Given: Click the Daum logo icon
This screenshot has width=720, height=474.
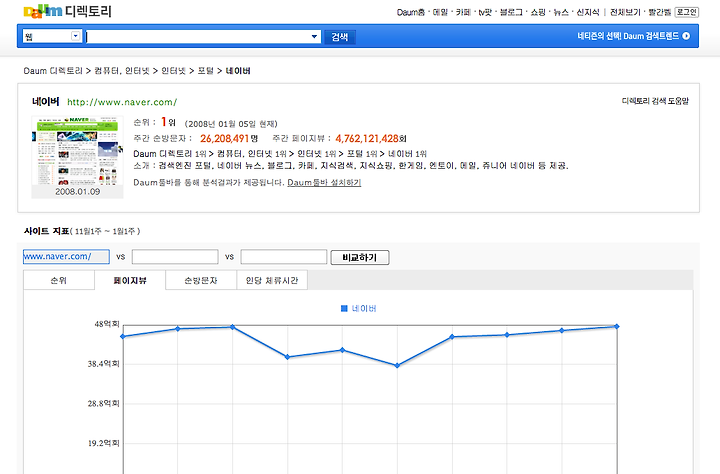Looking at the screenshot, I should click(42, 11).
